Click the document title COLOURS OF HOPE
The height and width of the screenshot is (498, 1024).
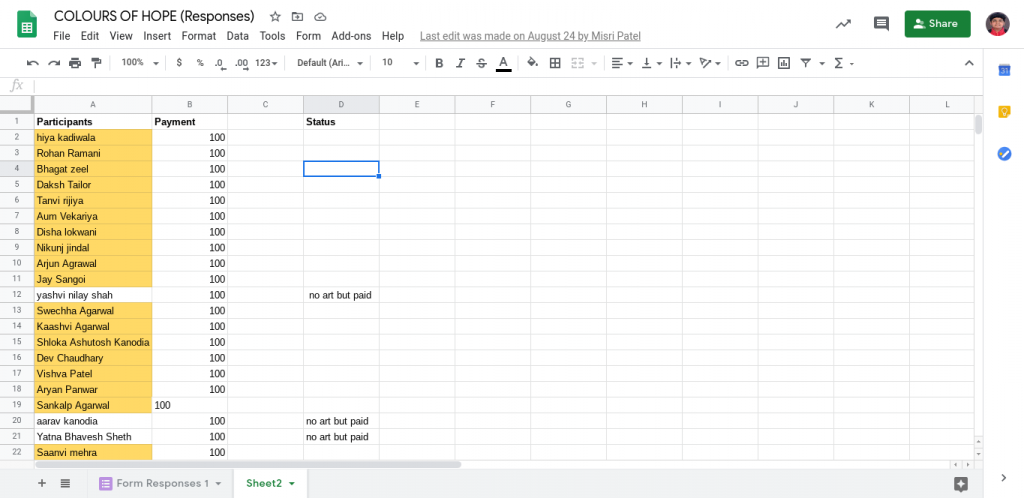[154, 16]
